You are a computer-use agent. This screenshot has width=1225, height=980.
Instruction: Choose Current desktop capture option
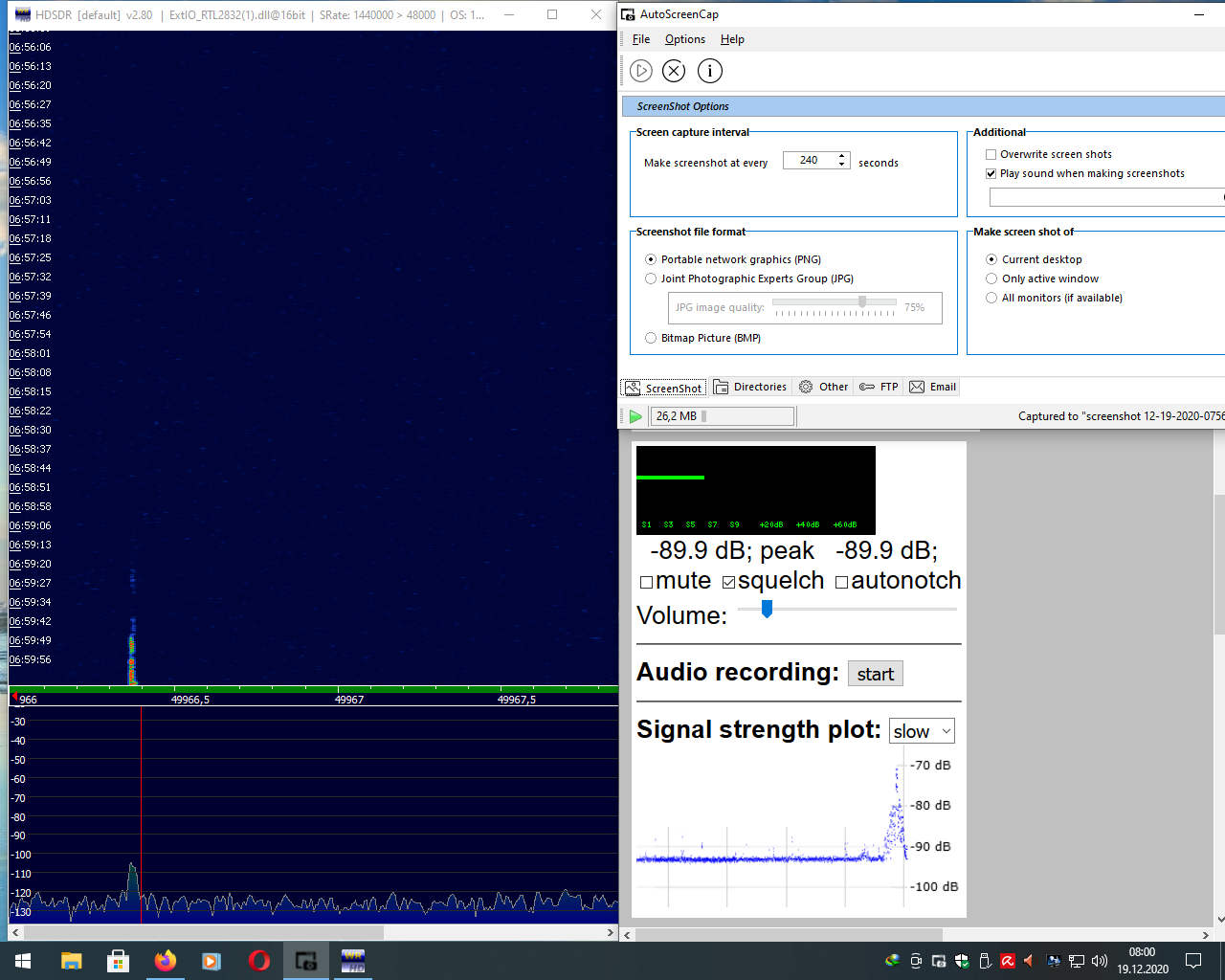pos(991,259)
